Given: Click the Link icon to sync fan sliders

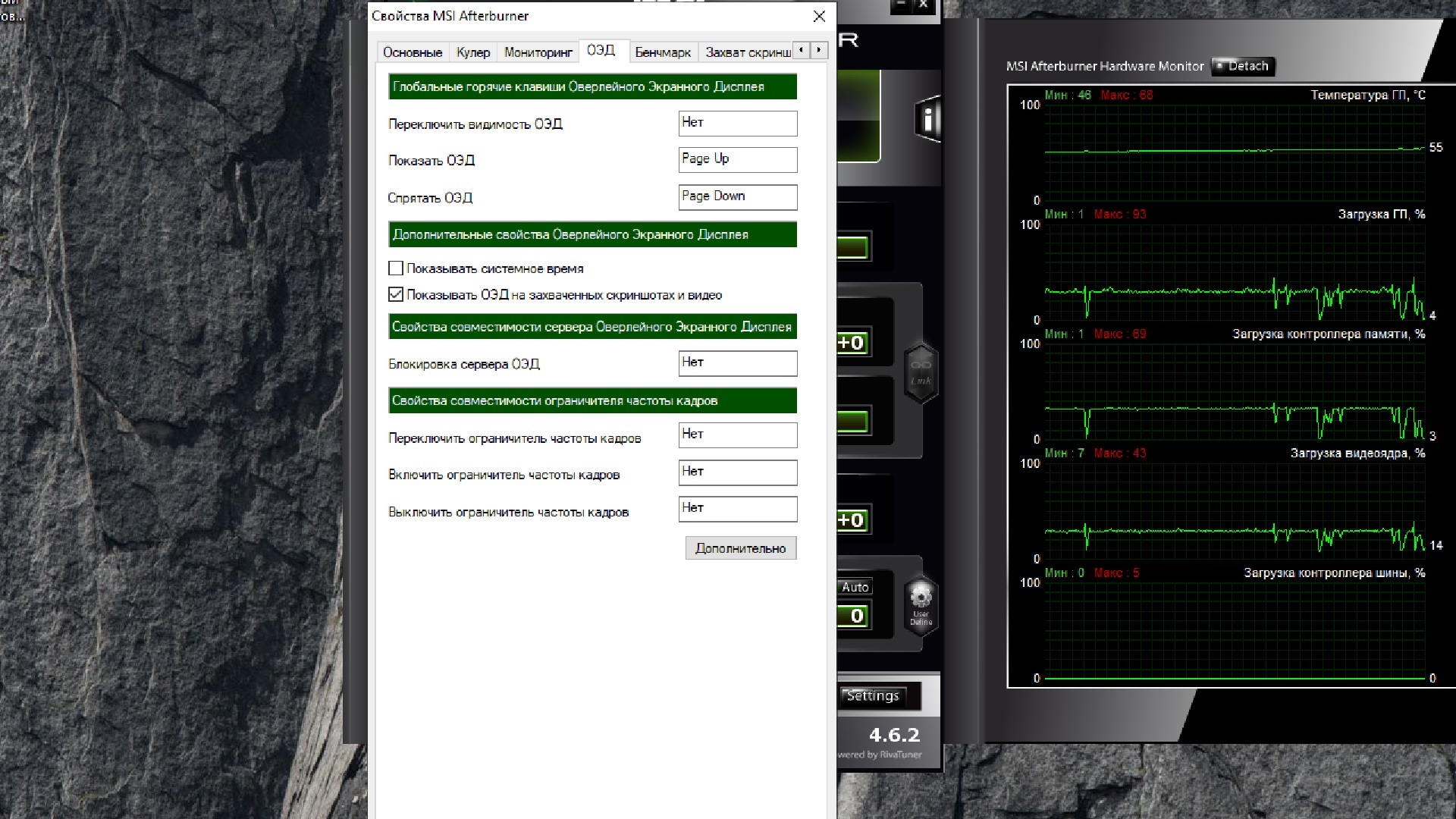Looking at the screenshot, I should tap(920, 372).
